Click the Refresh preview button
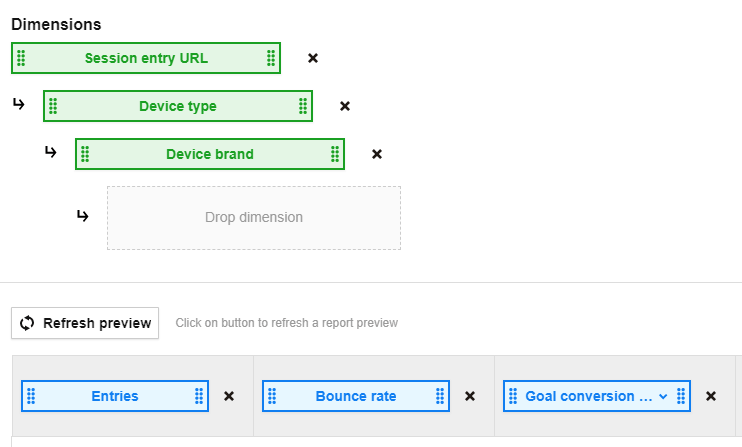 click(85, 323)
